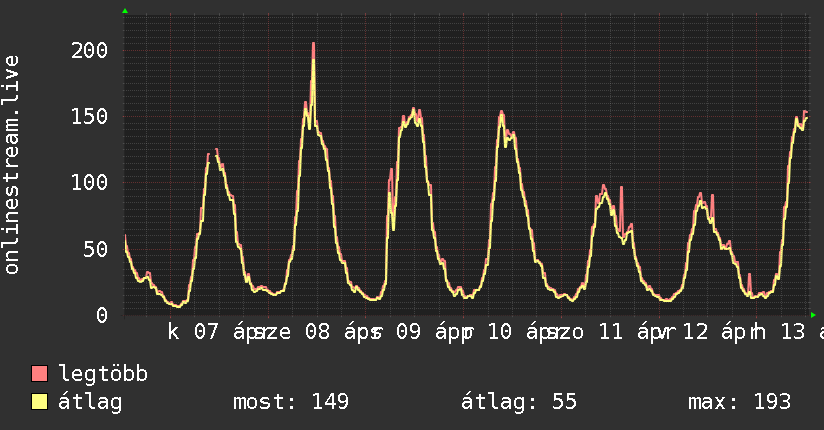Select the '07' date label on x-axis
The image size is (824, 430).
[206, 332]
